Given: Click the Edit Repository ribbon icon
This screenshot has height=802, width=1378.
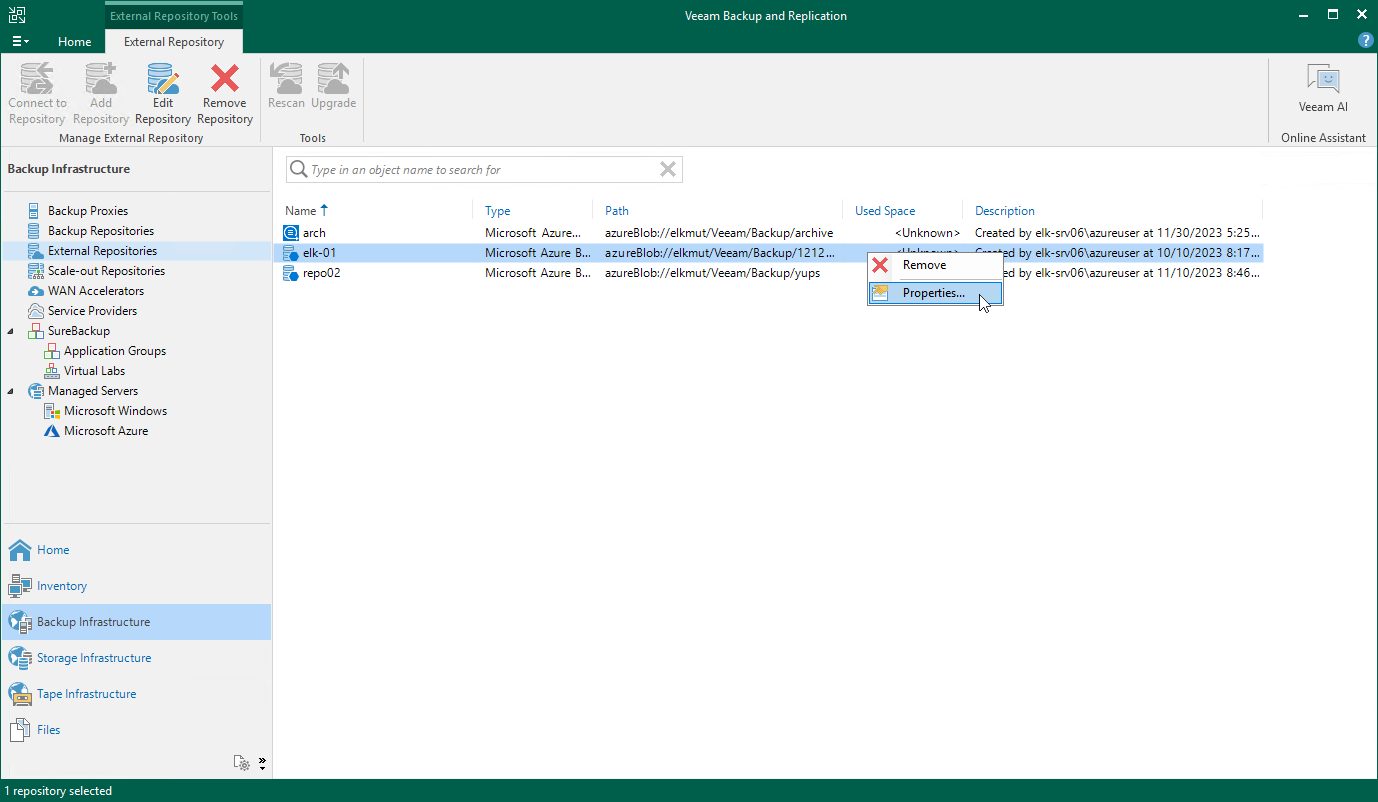Looking at the screenshot, I should click(163, 78).
